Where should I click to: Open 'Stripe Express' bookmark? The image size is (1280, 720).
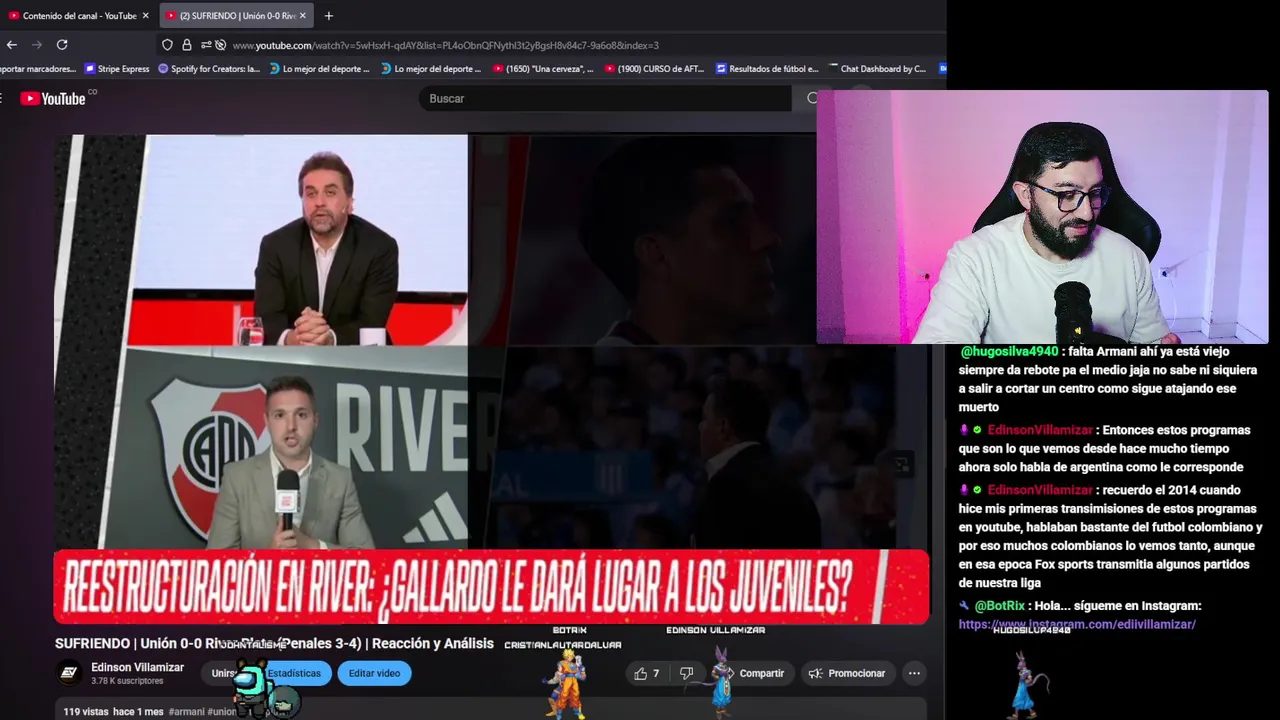click(x=117, y=69)
